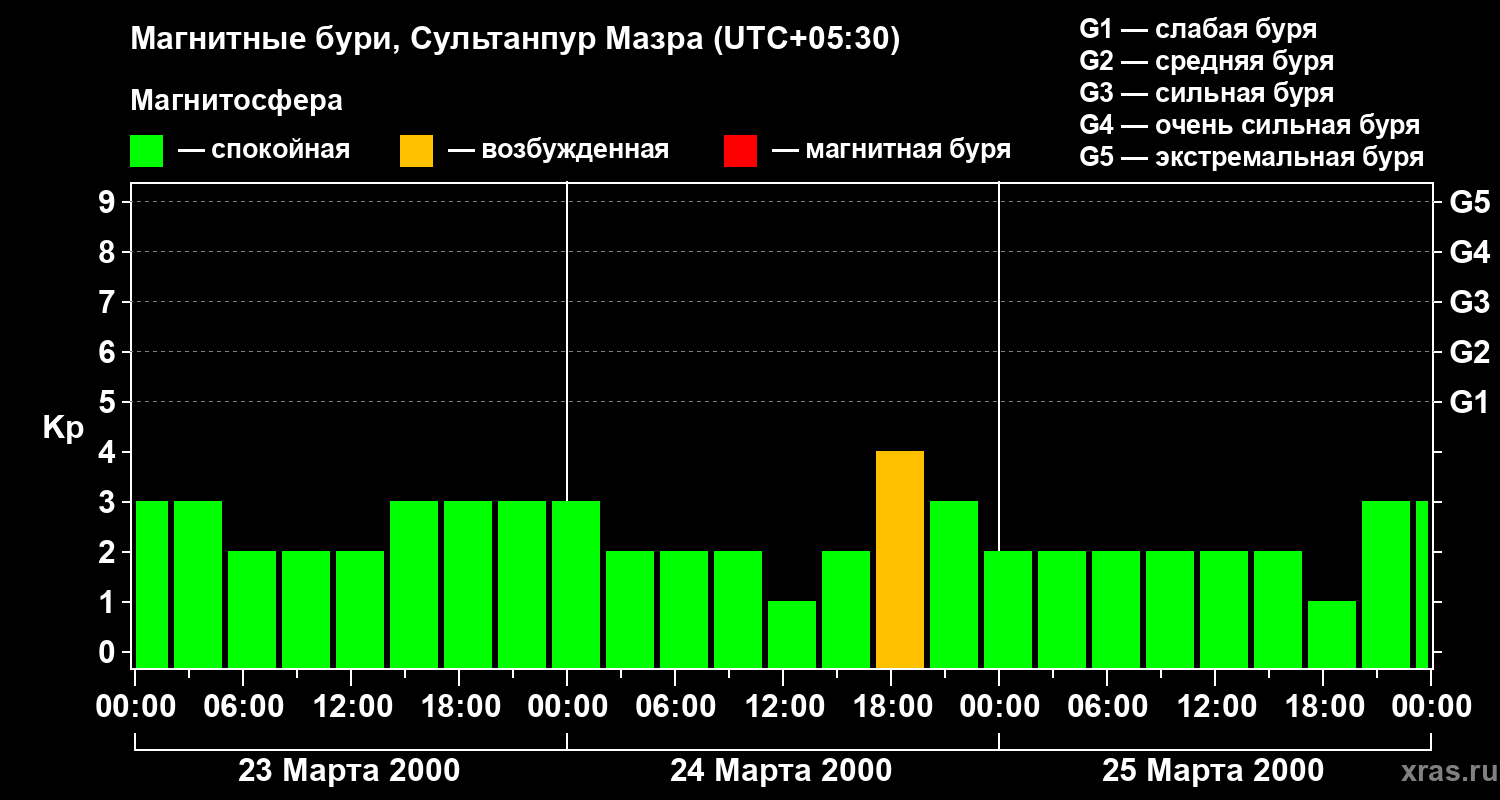
Task: Click the "G2 — средняя буря" line
Action: [x=1207, y=61]
